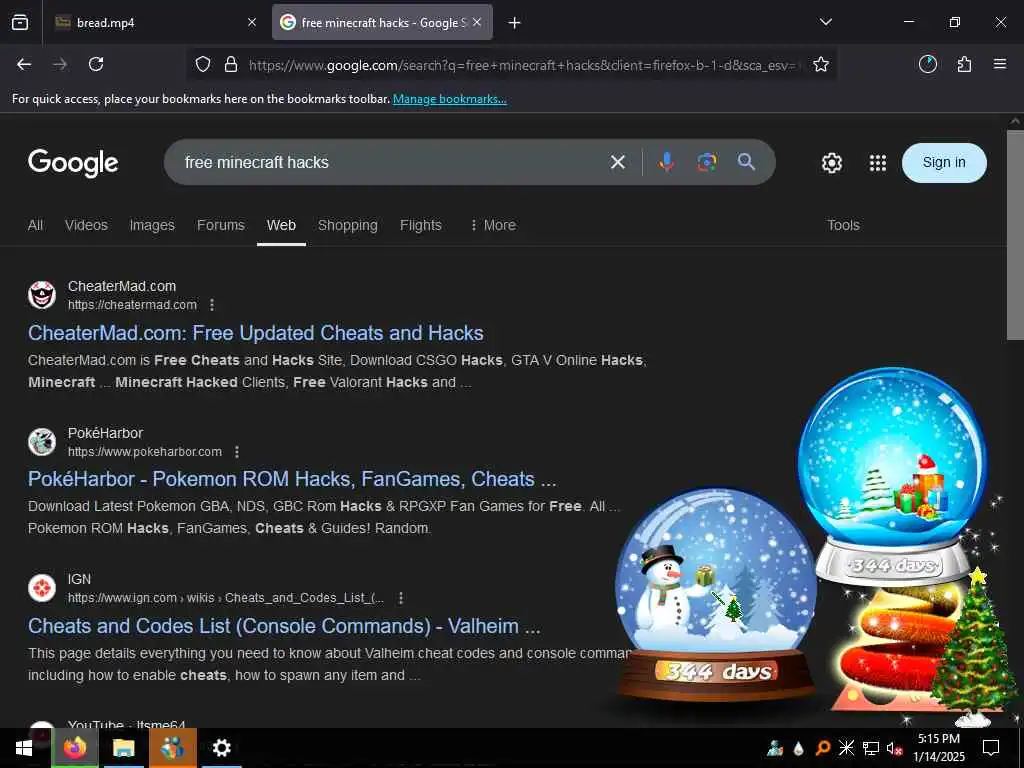Select the All results tab
1024x768 pixels.
click(x=35, y=225)
